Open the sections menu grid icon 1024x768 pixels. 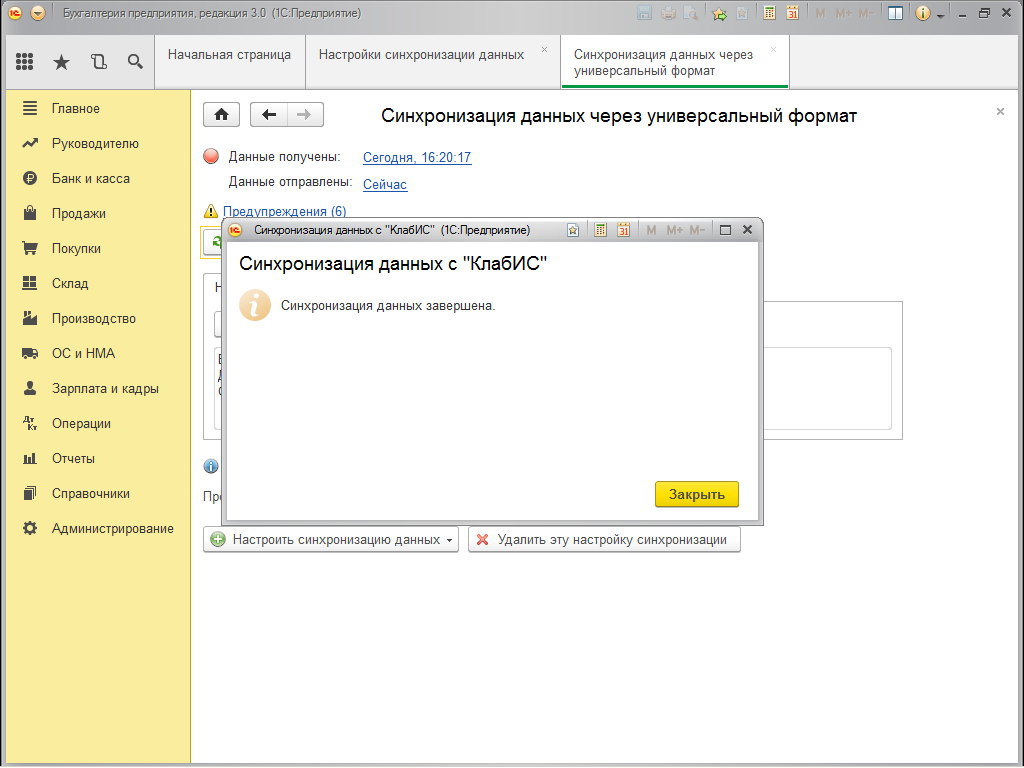pos(24,61)
